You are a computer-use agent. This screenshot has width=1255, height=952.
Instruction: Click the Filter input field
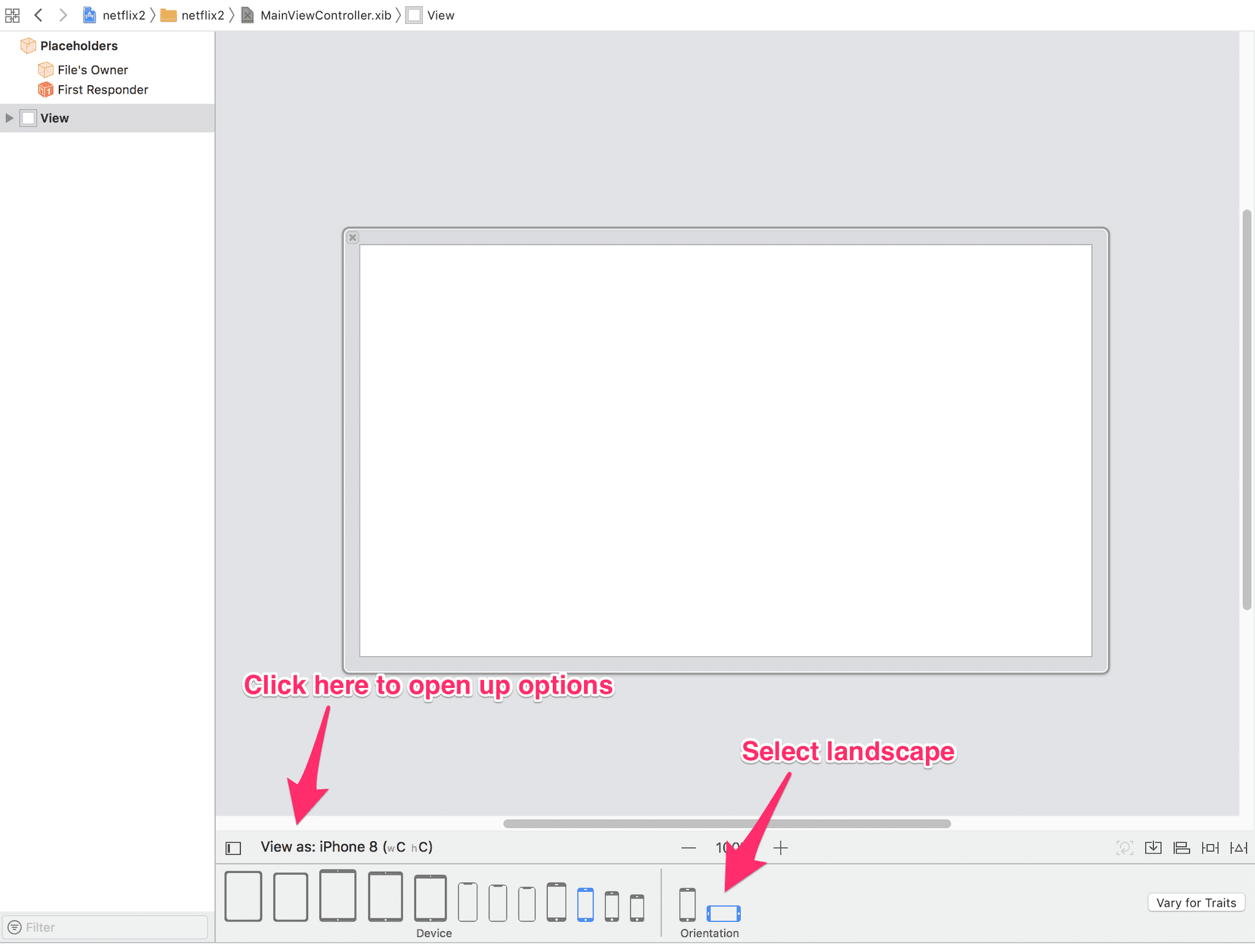[107, 927]
